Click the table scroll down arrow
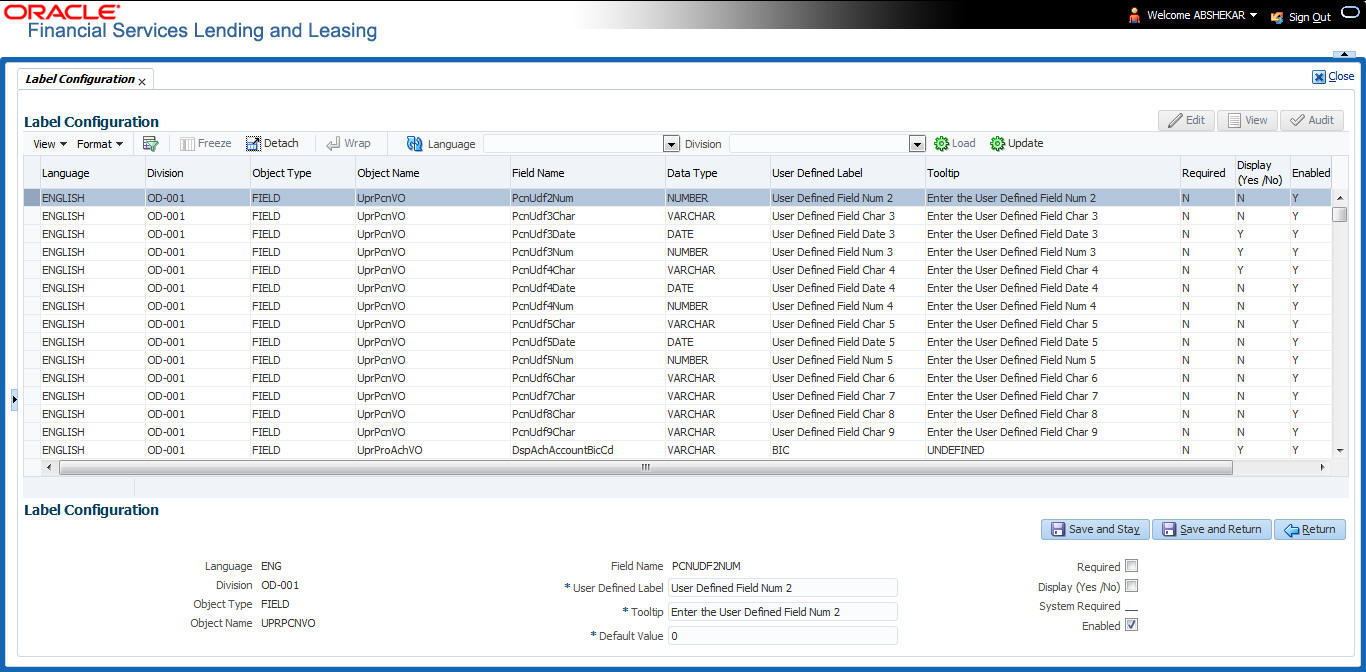 click(x=1339, y=451)
